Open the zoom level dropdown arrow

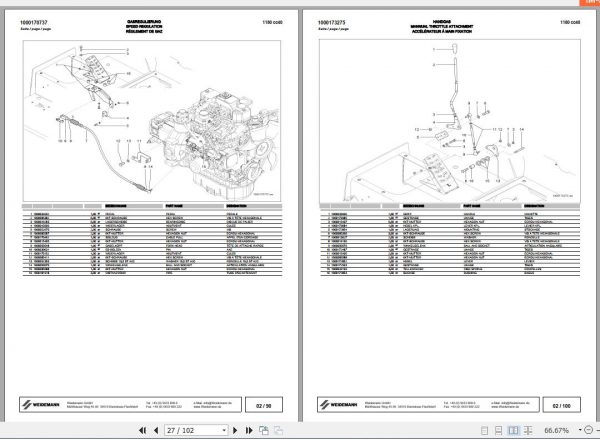(x=580, y=430)
